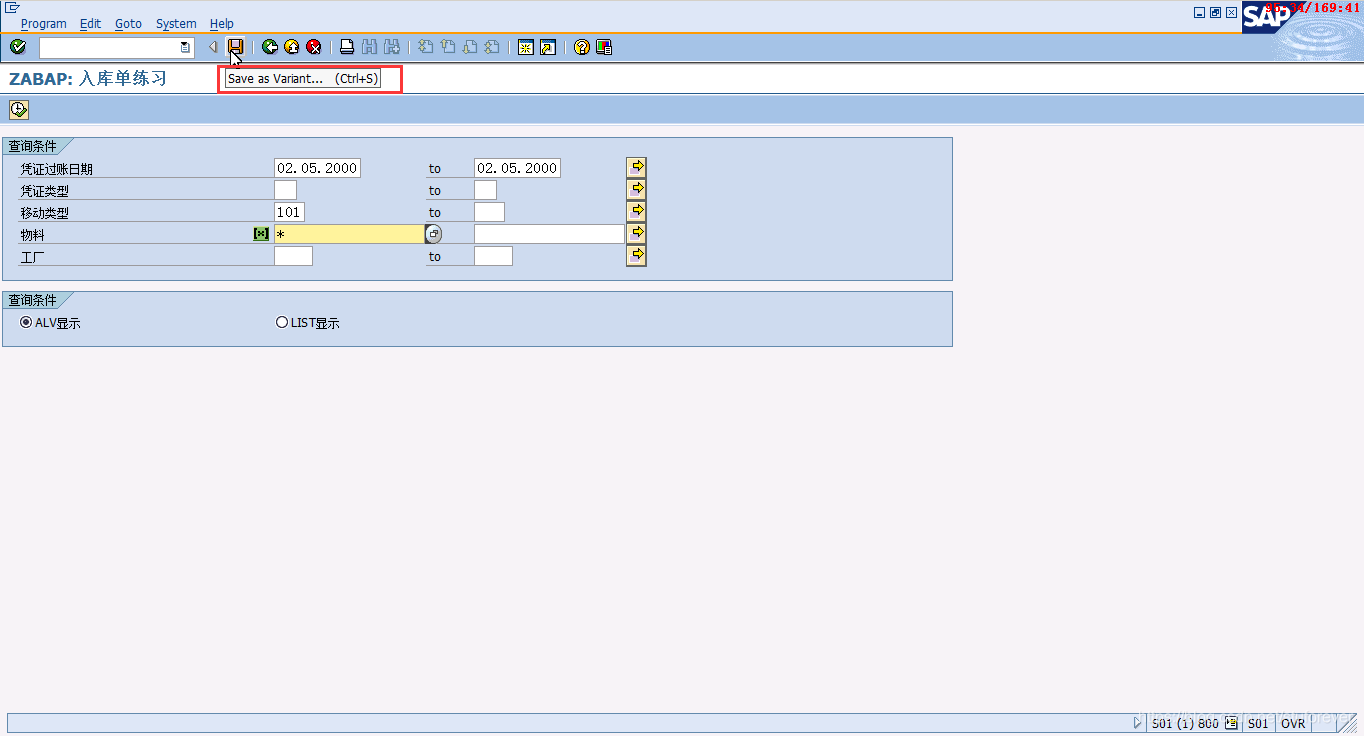Open multiple selection for 工厂
The width and height of the screenshot is (1364, 736).
click(x=636, y=256)
